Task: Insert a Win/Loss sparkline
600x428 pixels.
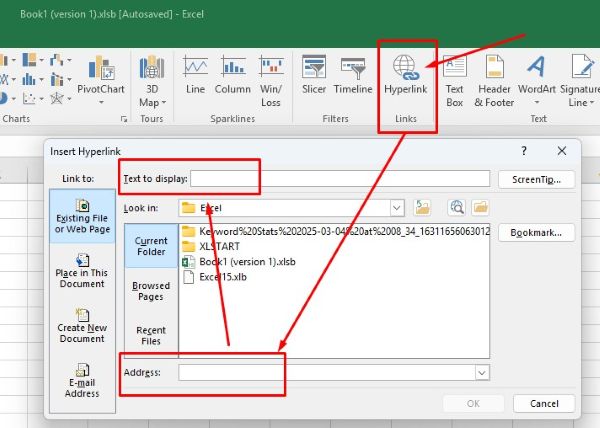Action: tap(271, 81)
